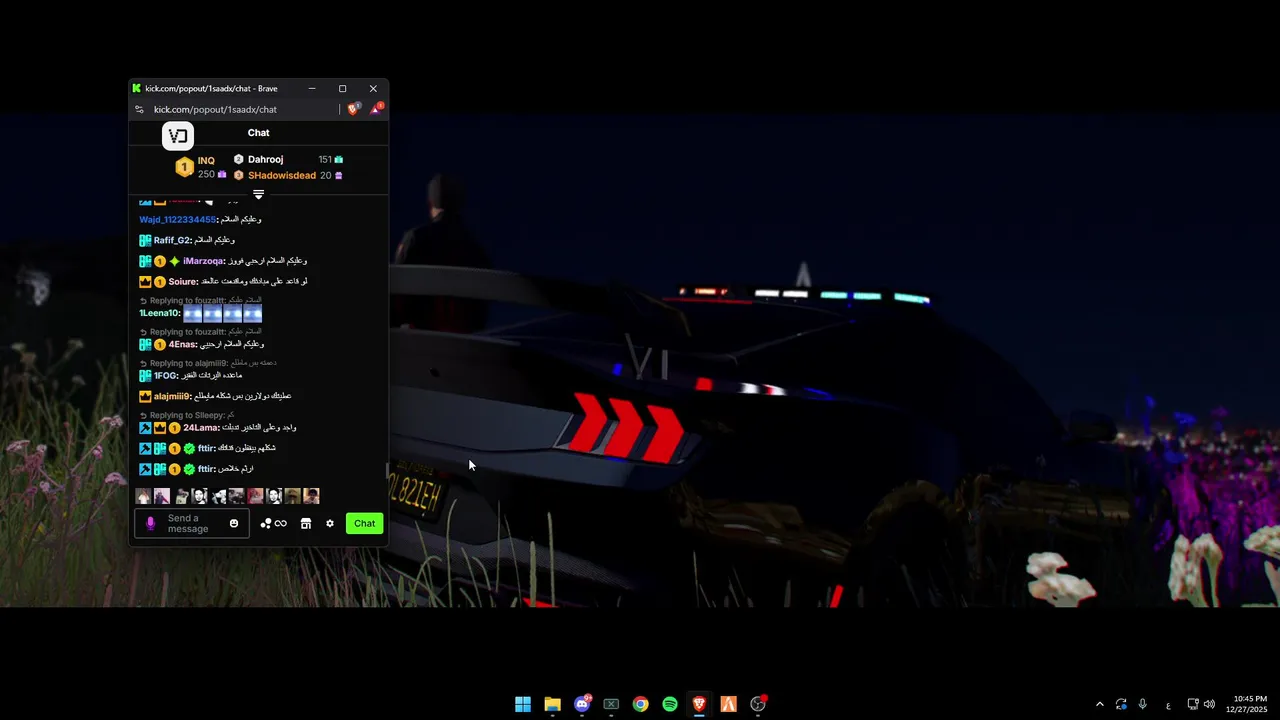The image size is (1280, 720).
Task: Open the volume speaker tray icon
Action: click(1209, 704)
